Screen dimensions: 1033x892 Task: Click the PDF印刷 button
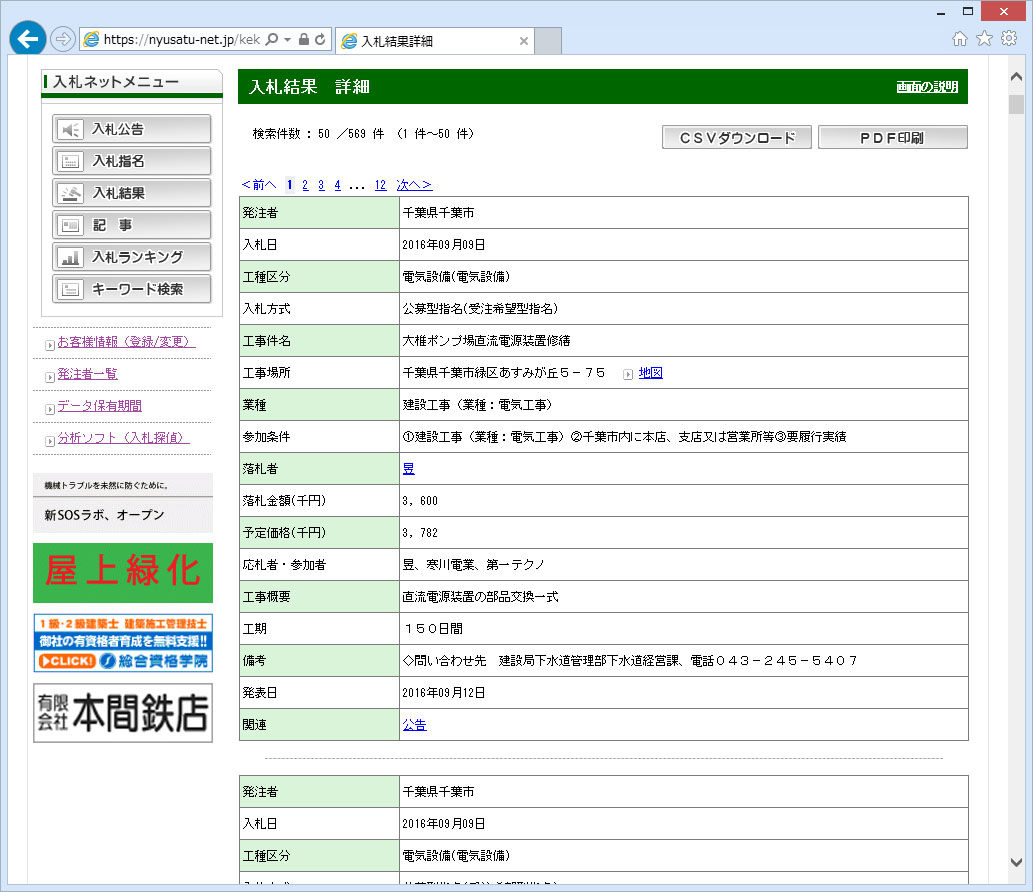click(x=893, y=137)
